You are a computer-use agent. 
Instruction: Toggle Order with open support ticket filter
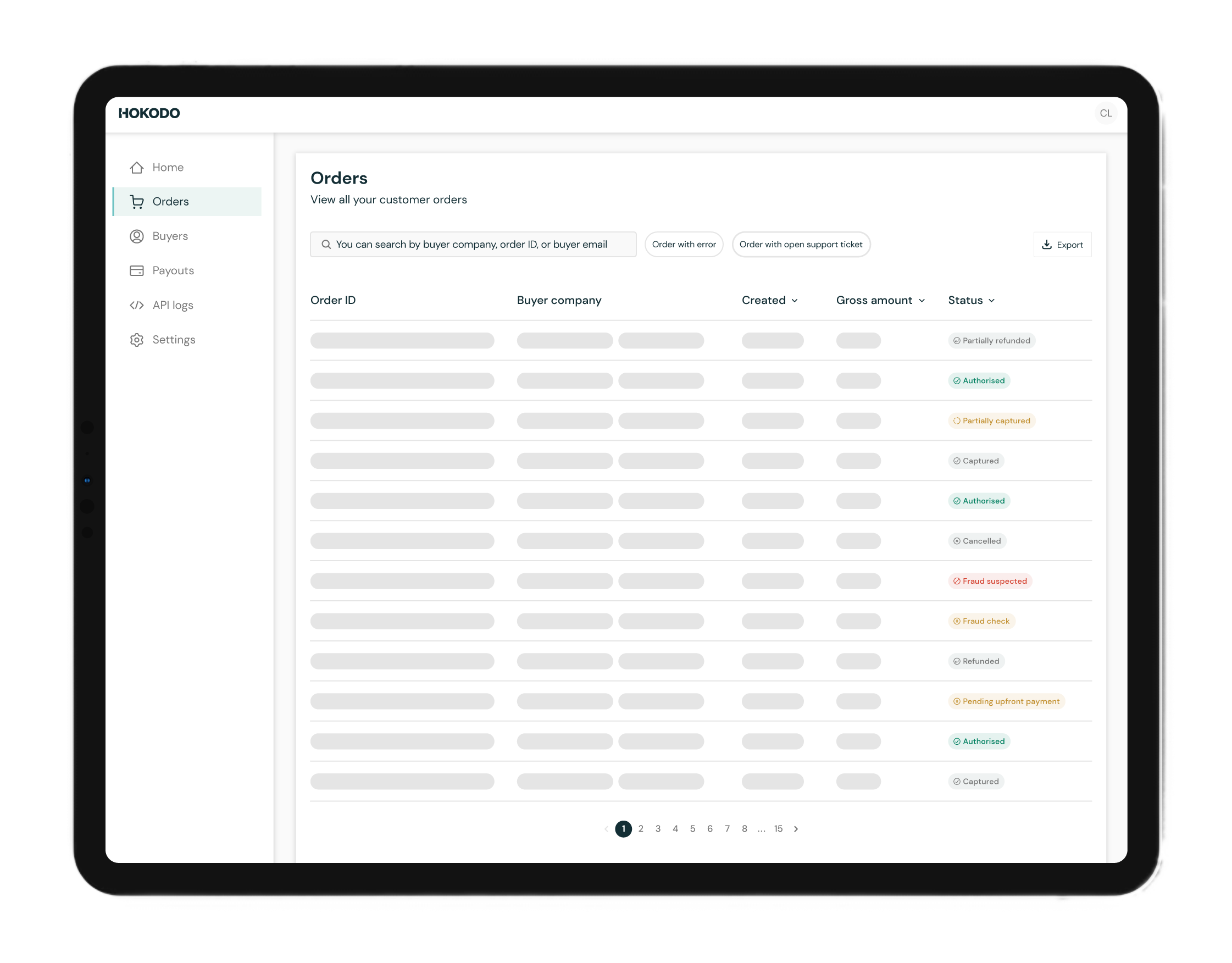coord(801,244)
